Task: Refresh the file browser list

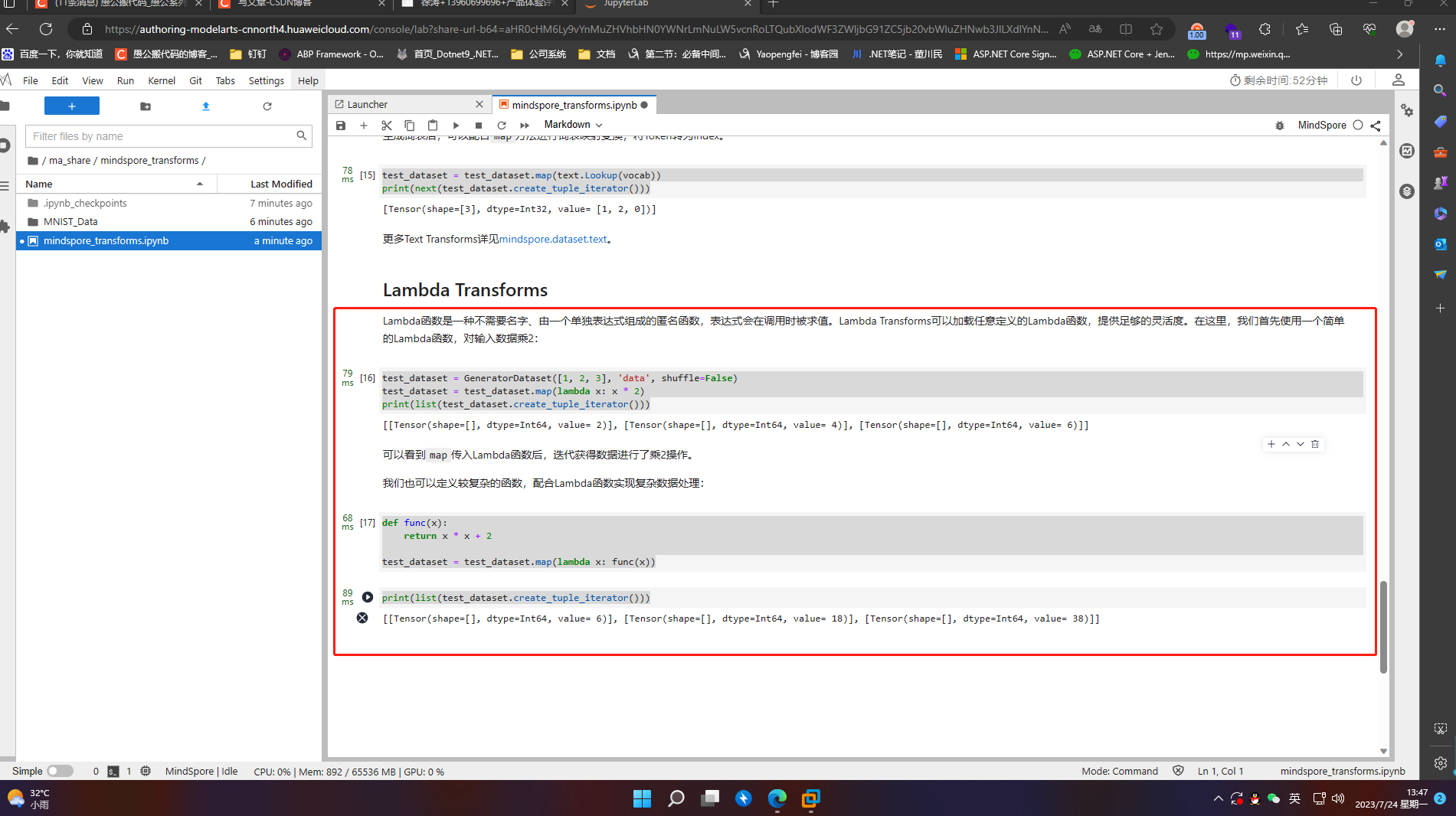Action: (267, 106)
